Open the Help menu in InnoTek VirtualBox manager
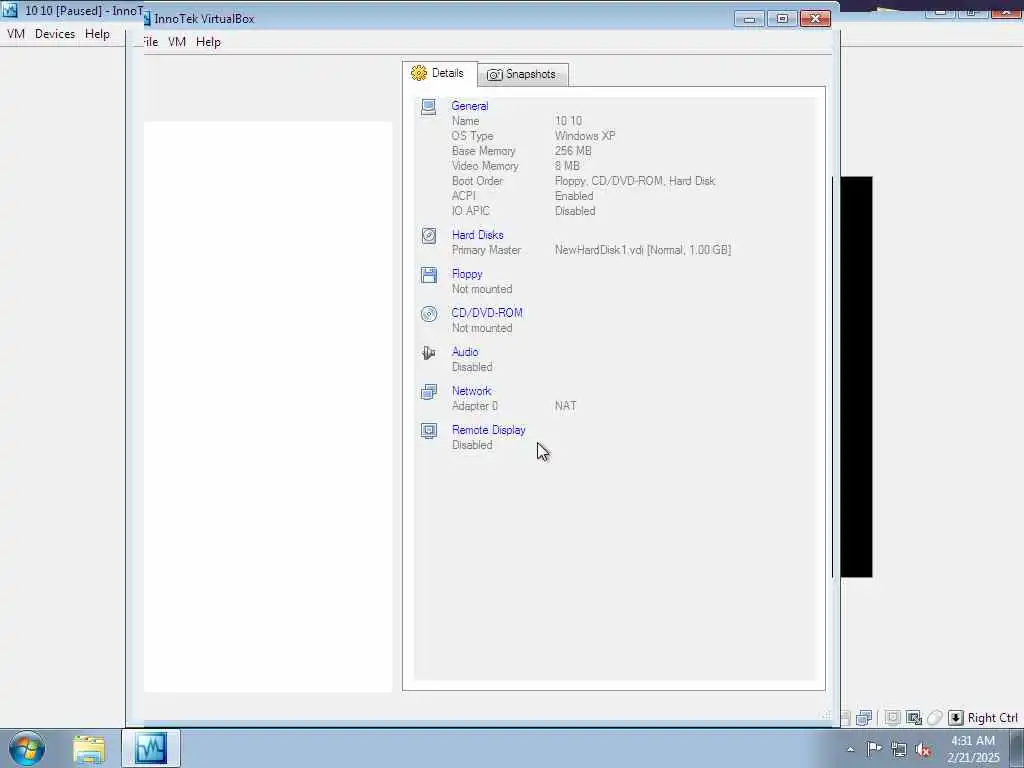This screenshot has height=768, width=1024. point(208,42)
